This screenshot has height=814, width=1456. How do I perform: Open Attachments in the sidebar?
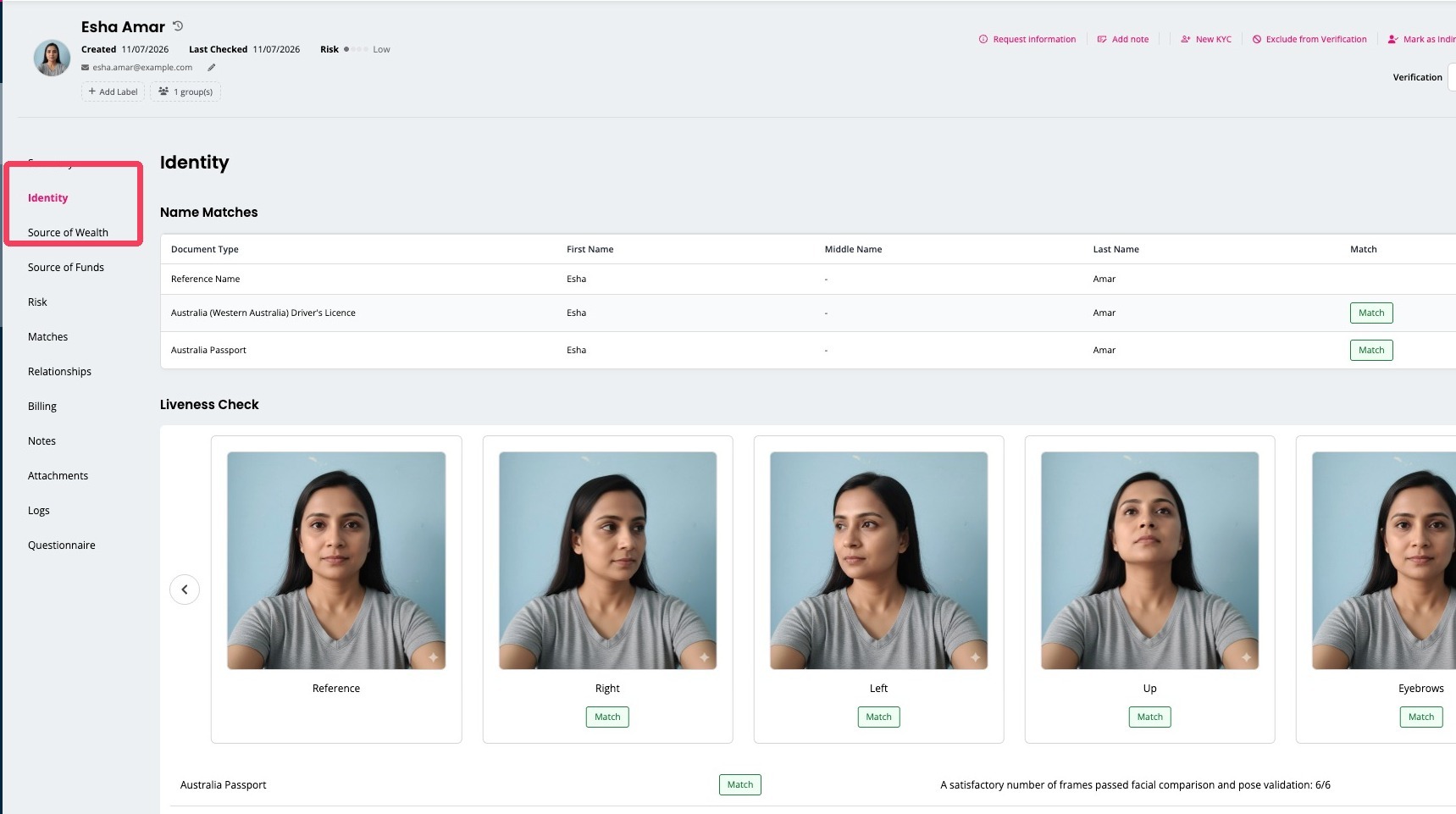coord(58,476)
